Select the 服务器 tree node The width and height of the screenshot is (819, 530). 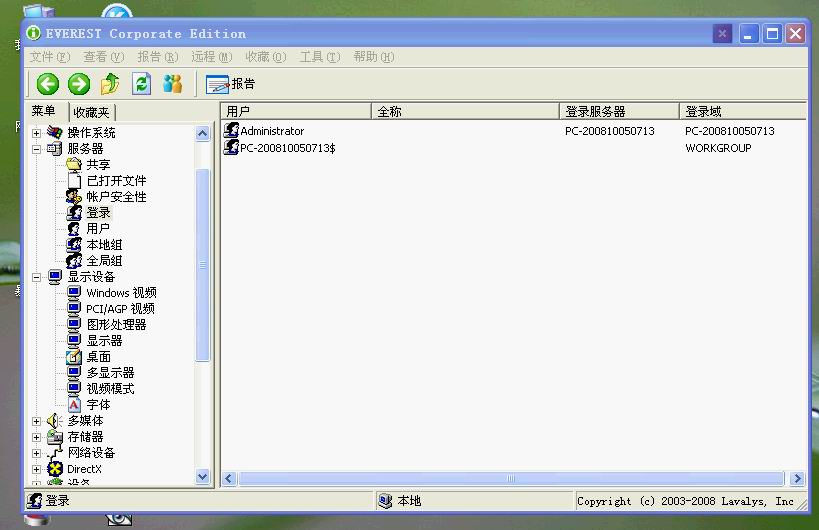(86, 149)
